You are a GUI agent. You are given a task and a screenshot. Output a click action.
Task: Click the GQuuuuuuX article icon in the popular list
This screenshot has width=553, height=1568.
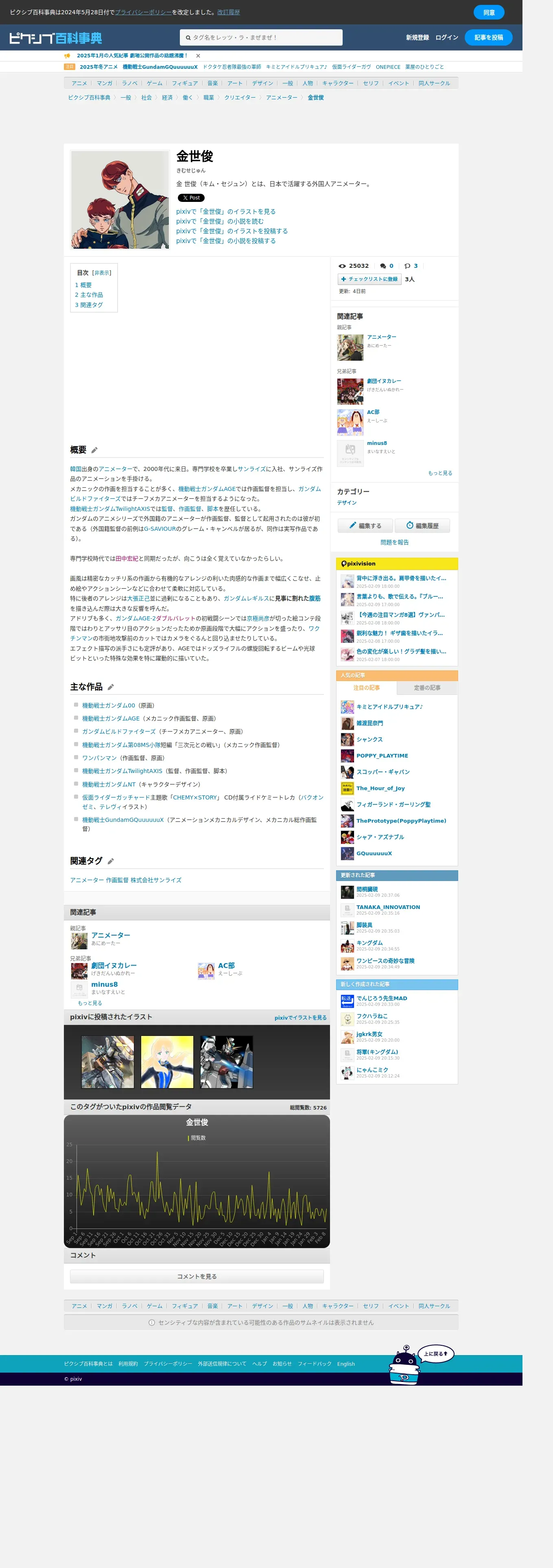coord(347,853)
